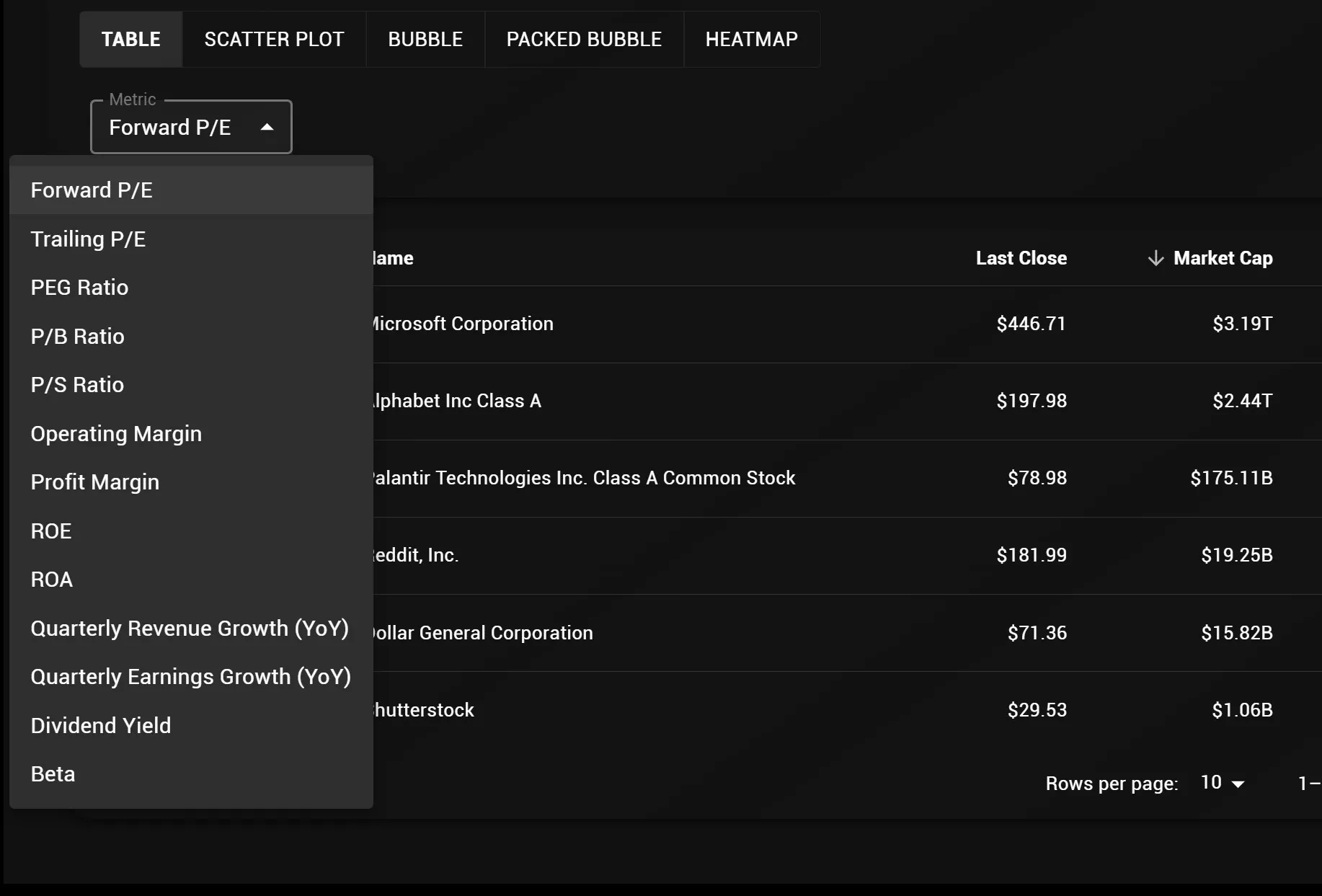
Task: Select Shutterstock's $1.06B market cap
Action: click(x=1243, y=710)
